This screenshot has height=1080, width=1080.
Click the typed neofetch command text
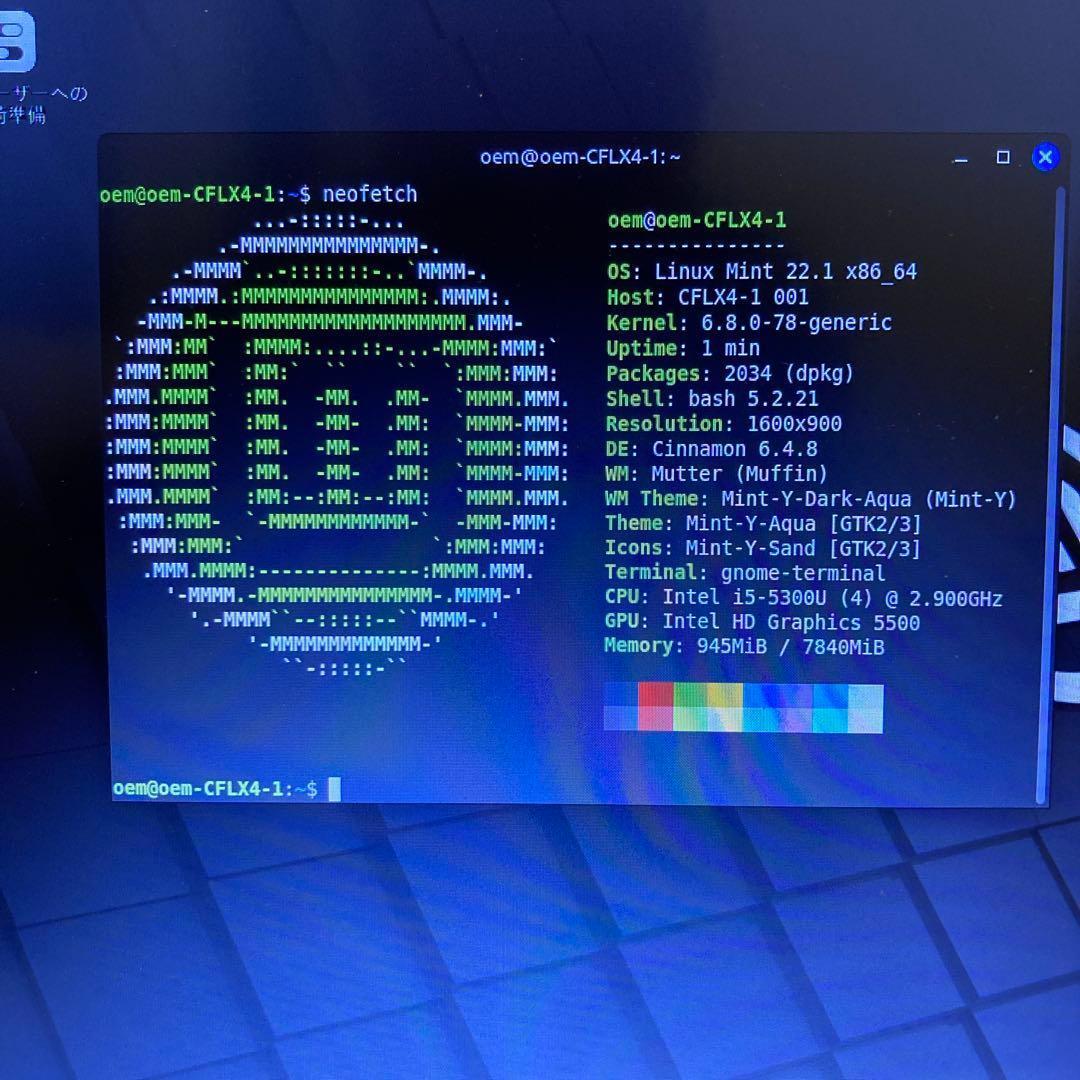(x=369, y=194)
